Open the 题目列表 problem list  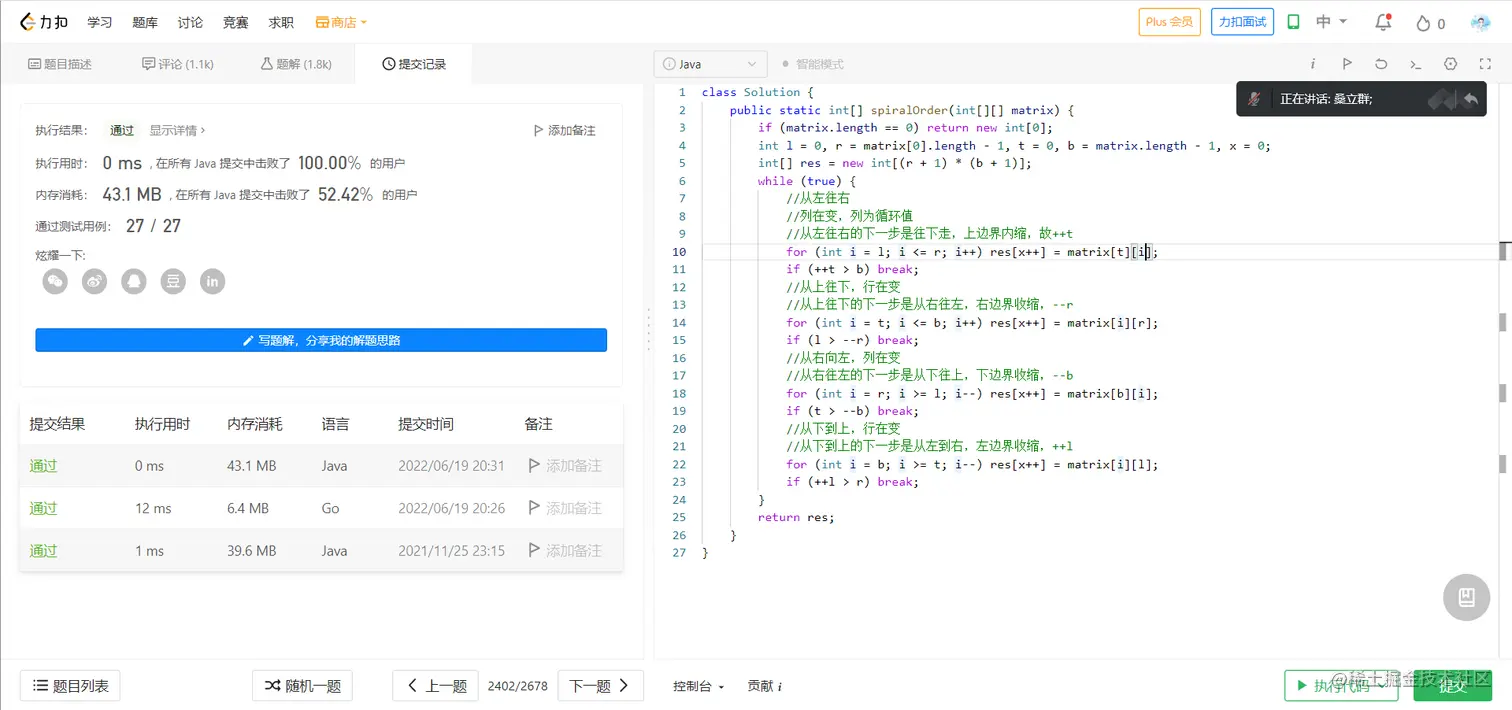[x=70, y=685]
